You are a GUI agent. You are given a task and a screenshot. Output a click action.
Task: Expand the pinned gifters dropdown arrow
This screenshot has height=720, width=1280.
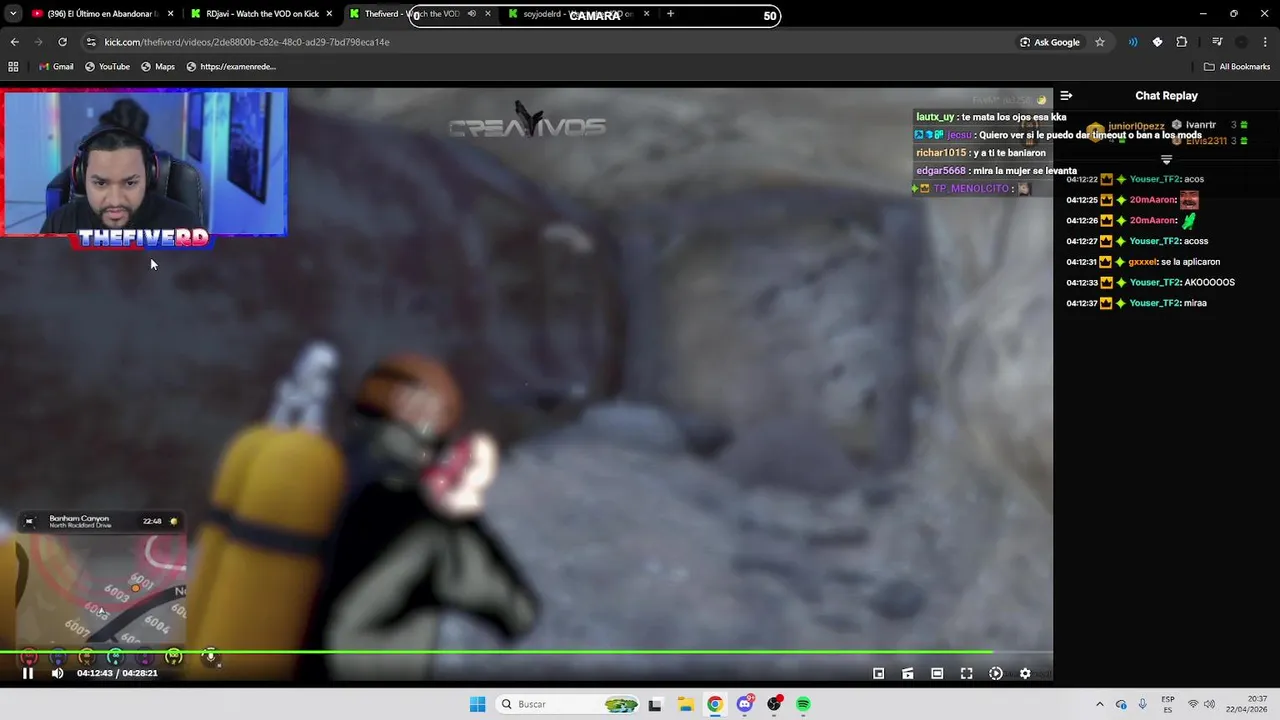pos(1166,160)
